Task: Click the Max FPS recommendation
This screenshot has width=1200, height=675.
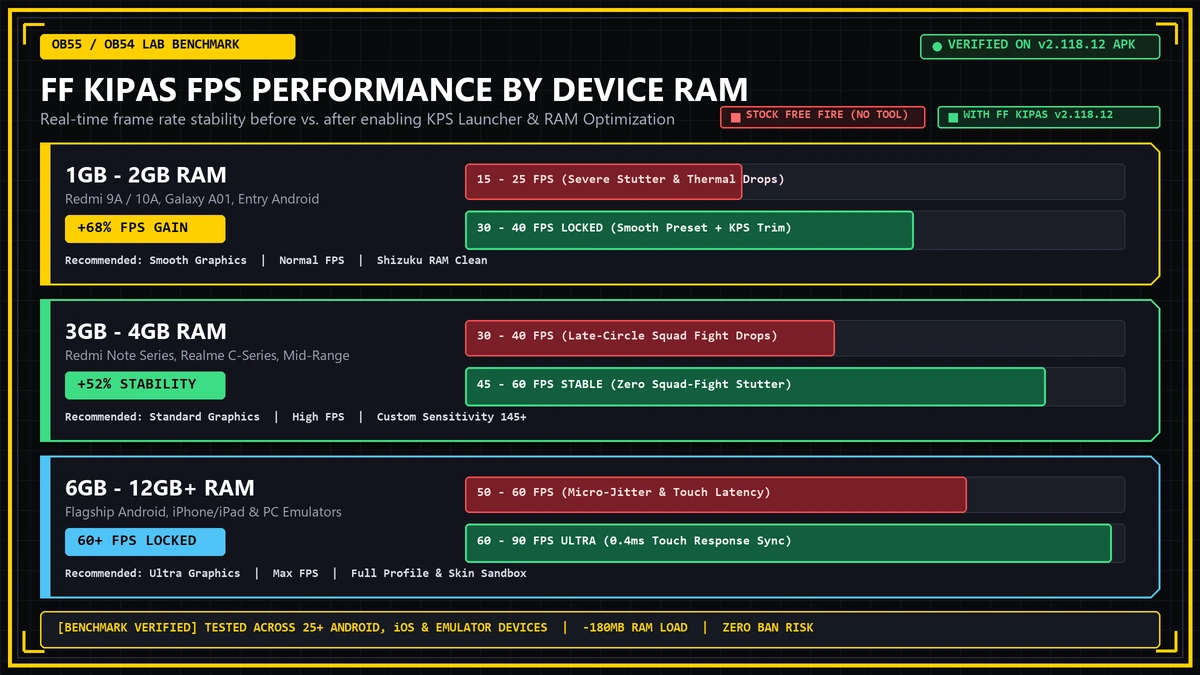Action: click(295, 574)
